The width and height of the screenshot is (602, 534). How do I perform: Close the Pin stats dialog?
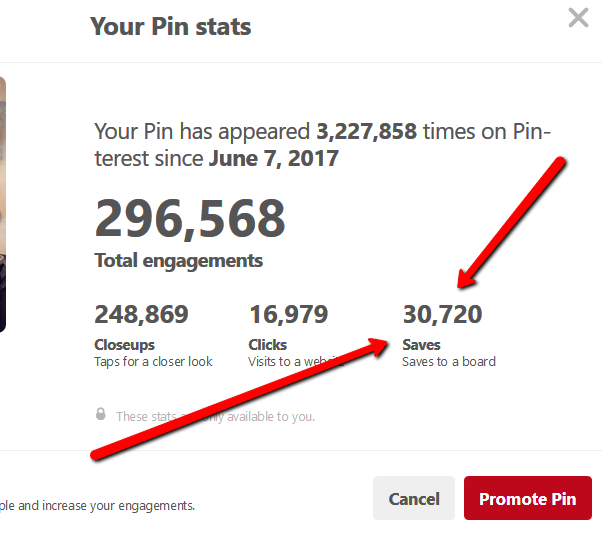pyautogui.click(x=578, y=17)
